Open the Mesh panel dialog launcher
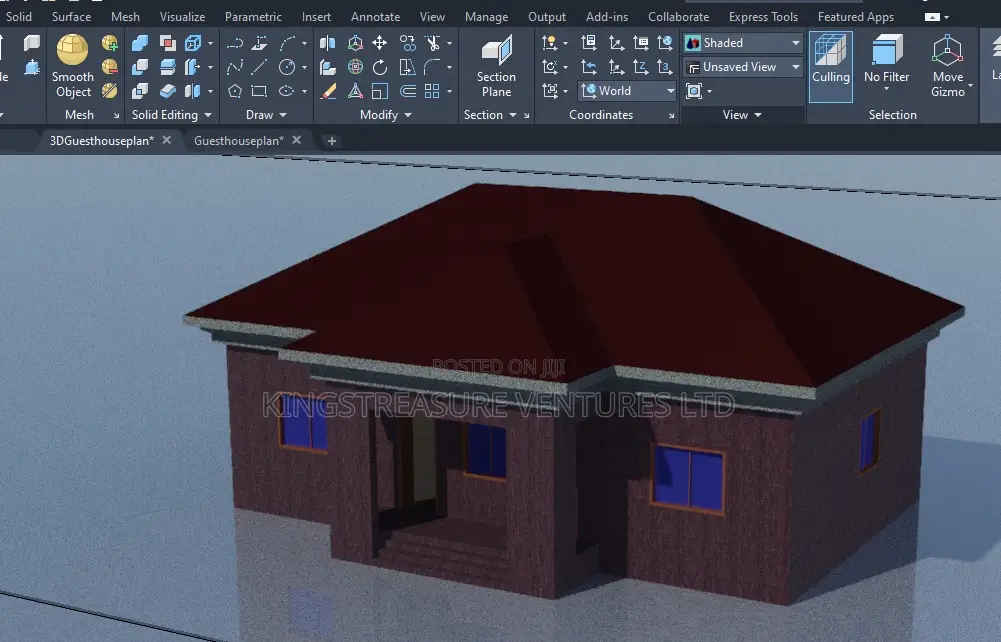 point(116,116)
